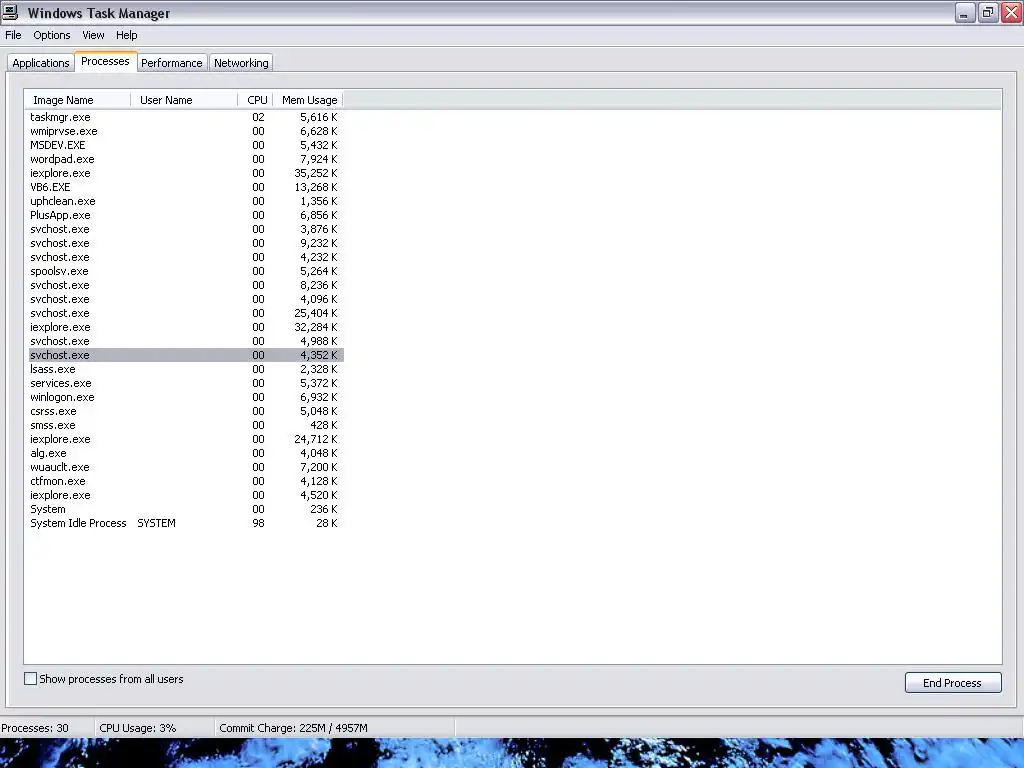Select the System process using 236 K
1024x768 pixels.
[185, 509]
